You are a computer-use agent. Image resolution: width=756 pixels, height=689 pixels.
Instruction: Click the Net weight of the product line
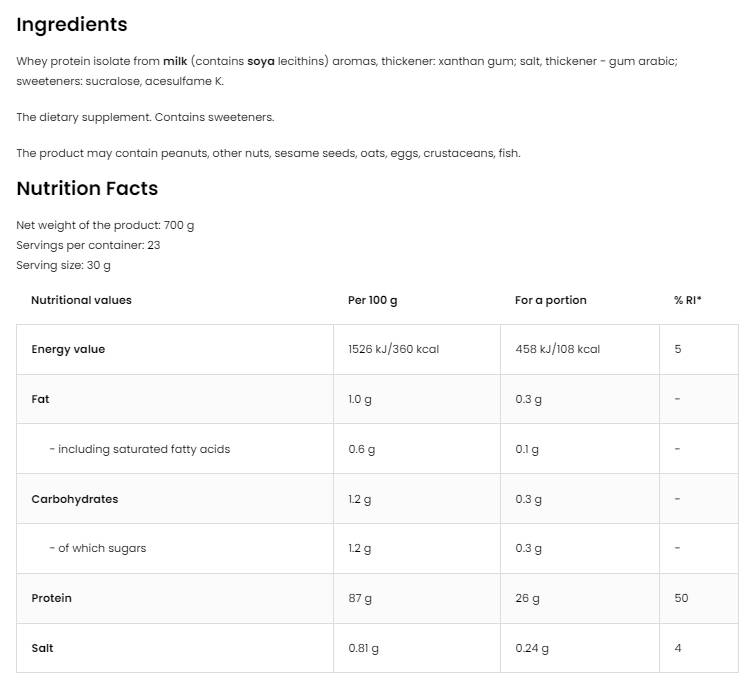pos(105,225)
